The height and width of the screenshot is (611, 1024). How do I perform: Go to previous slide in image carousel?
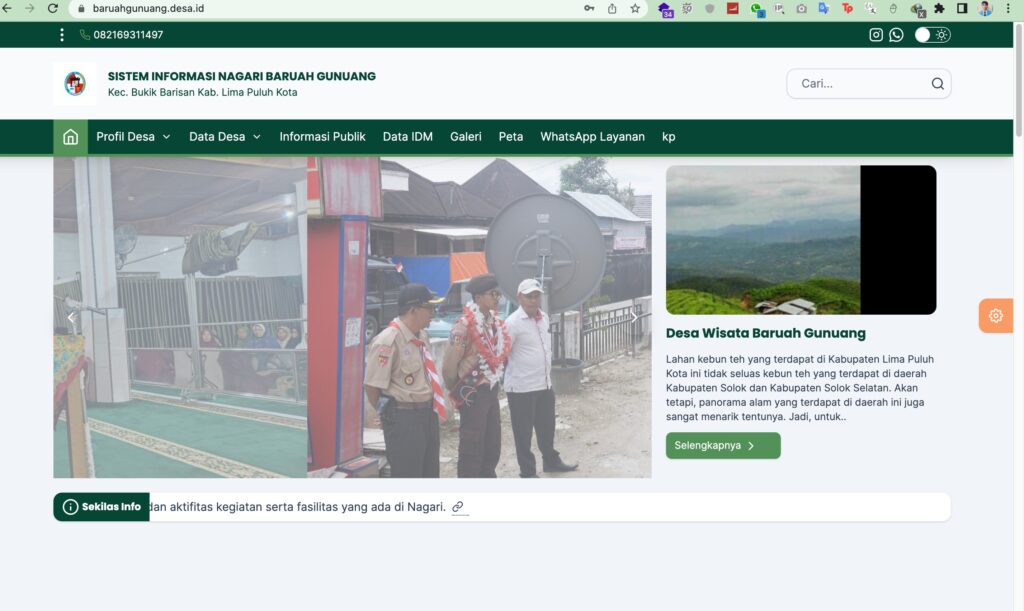tap(71, 317)
